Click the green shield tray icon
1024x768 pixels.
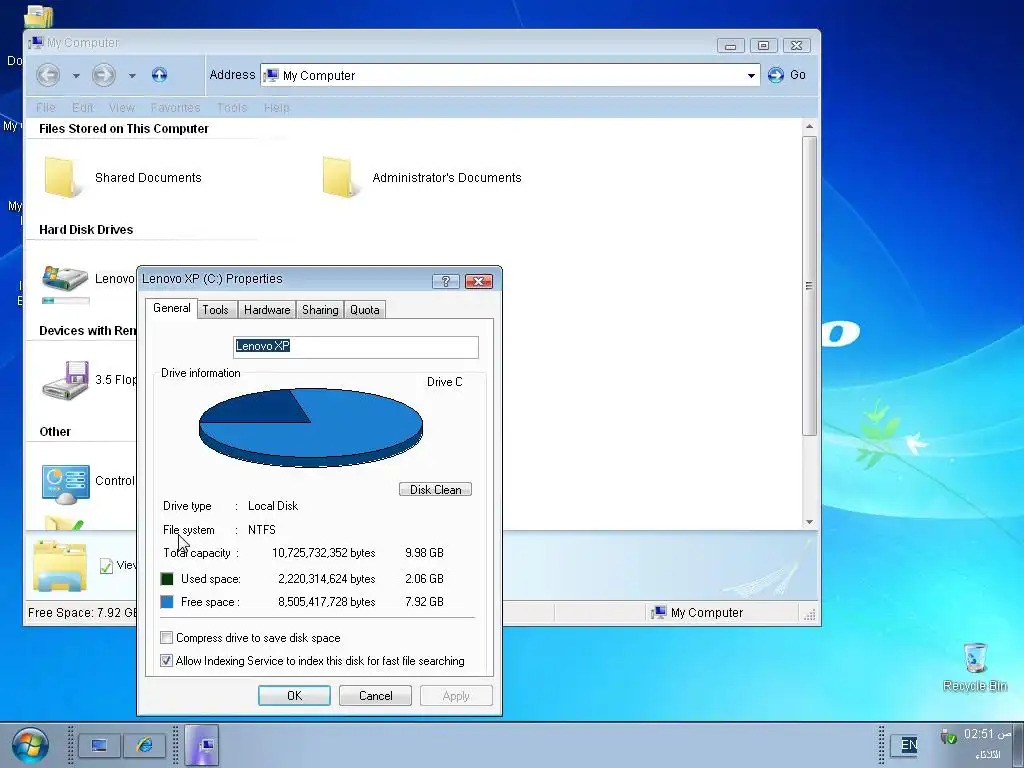click(x=948, y=737)
